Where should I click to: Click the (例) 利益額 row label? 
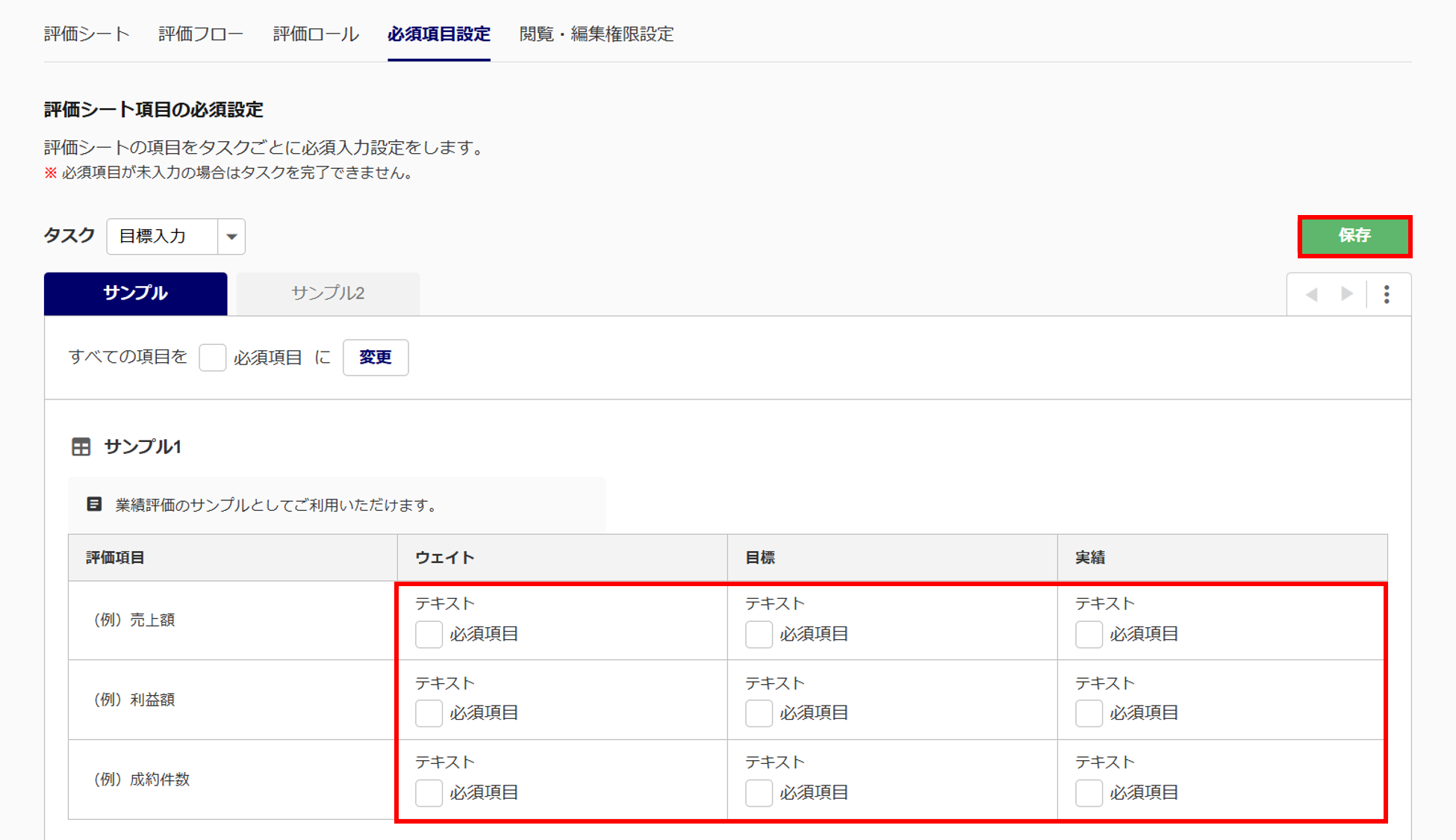(134, 700)
